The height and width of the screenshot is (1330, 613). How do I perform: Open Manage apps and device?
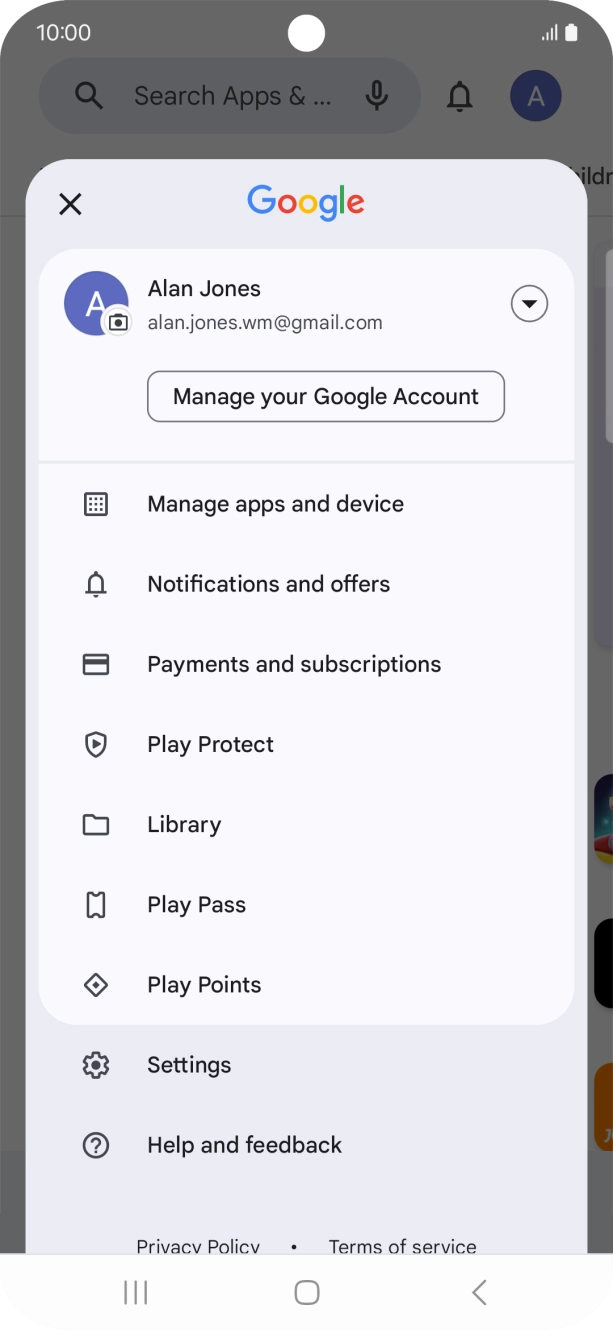pyautogui.click(x=275, y=504)
